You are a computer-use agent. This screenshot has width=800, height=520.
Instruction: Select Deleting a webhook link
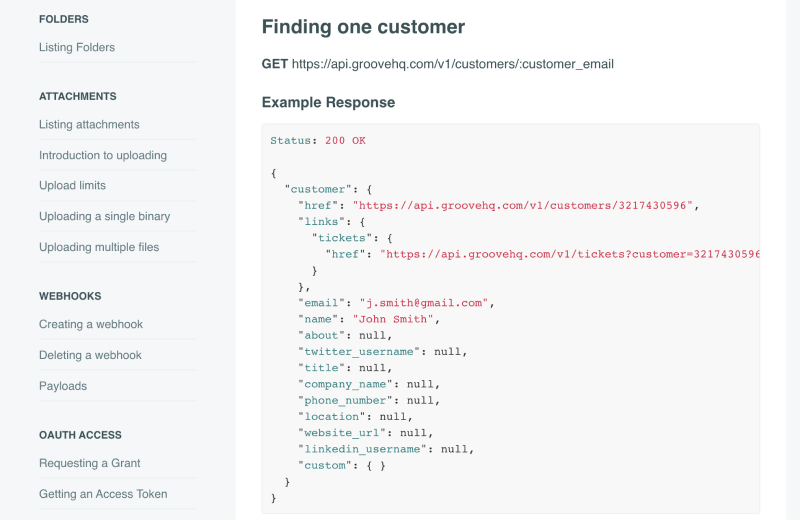pos(90,355)
